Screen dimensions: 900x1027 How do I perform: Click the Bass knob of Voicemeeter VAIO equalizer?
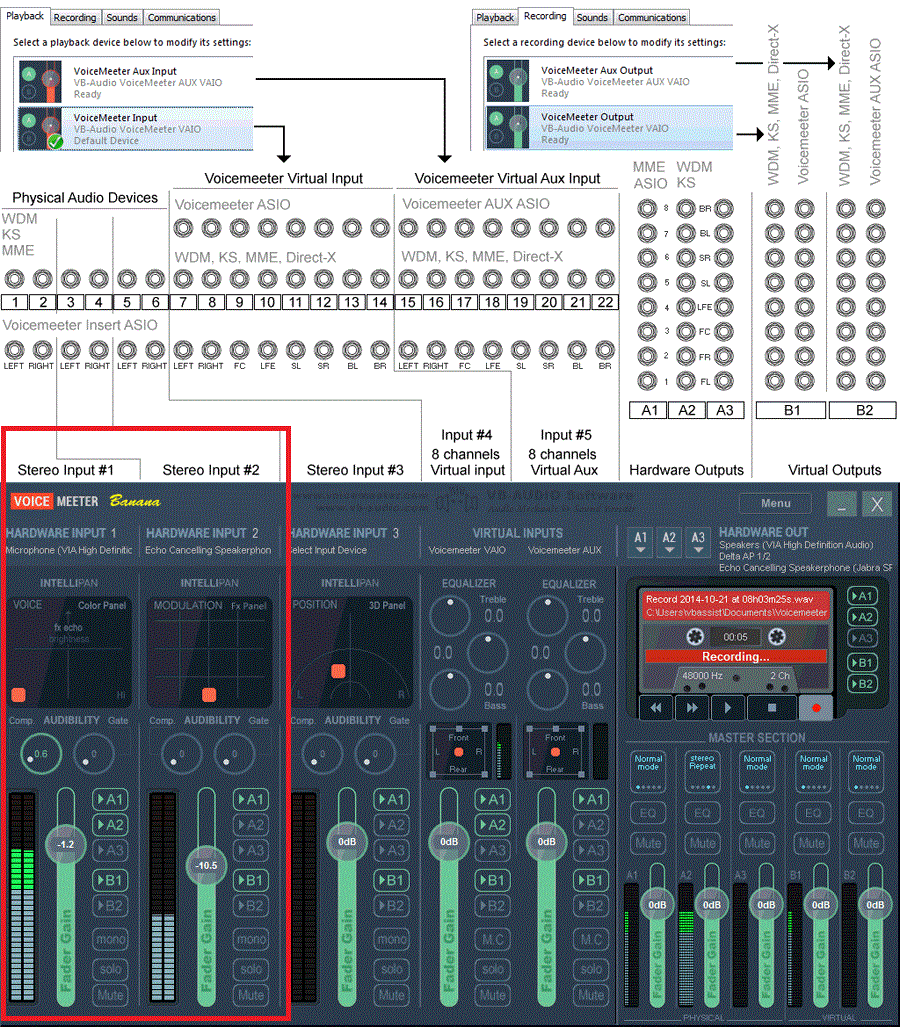point(449,690)
